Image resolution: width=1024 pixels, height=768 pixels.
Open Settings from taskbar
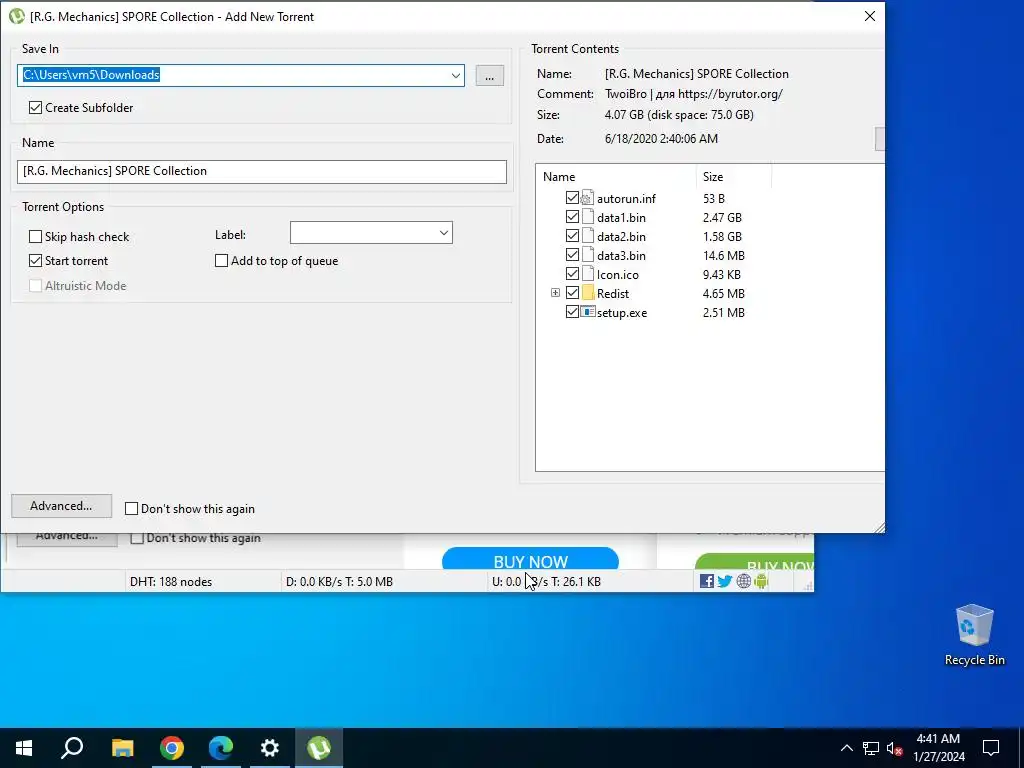(x=270, y=748)
